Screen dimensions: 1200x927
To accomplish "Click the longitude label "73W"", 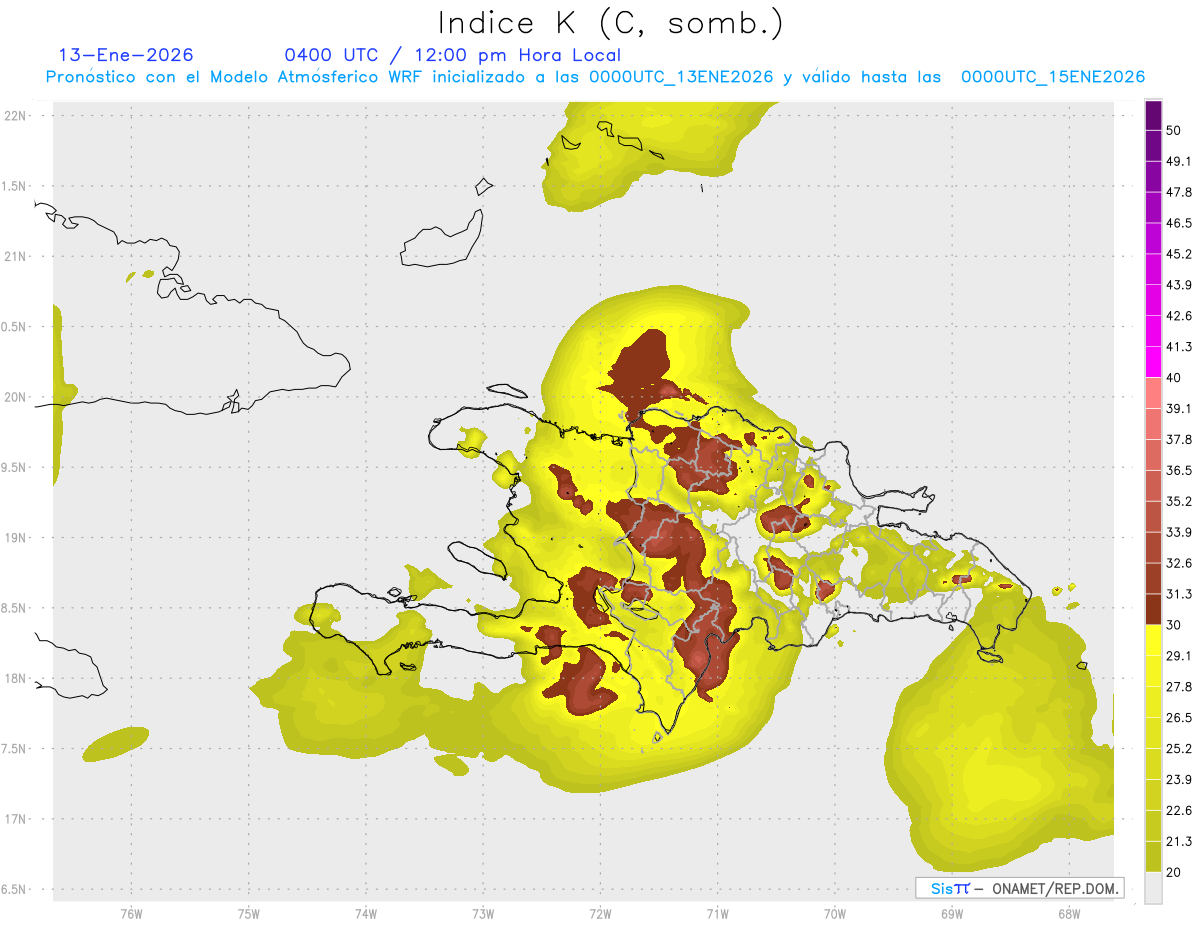I will coord(483,913).
